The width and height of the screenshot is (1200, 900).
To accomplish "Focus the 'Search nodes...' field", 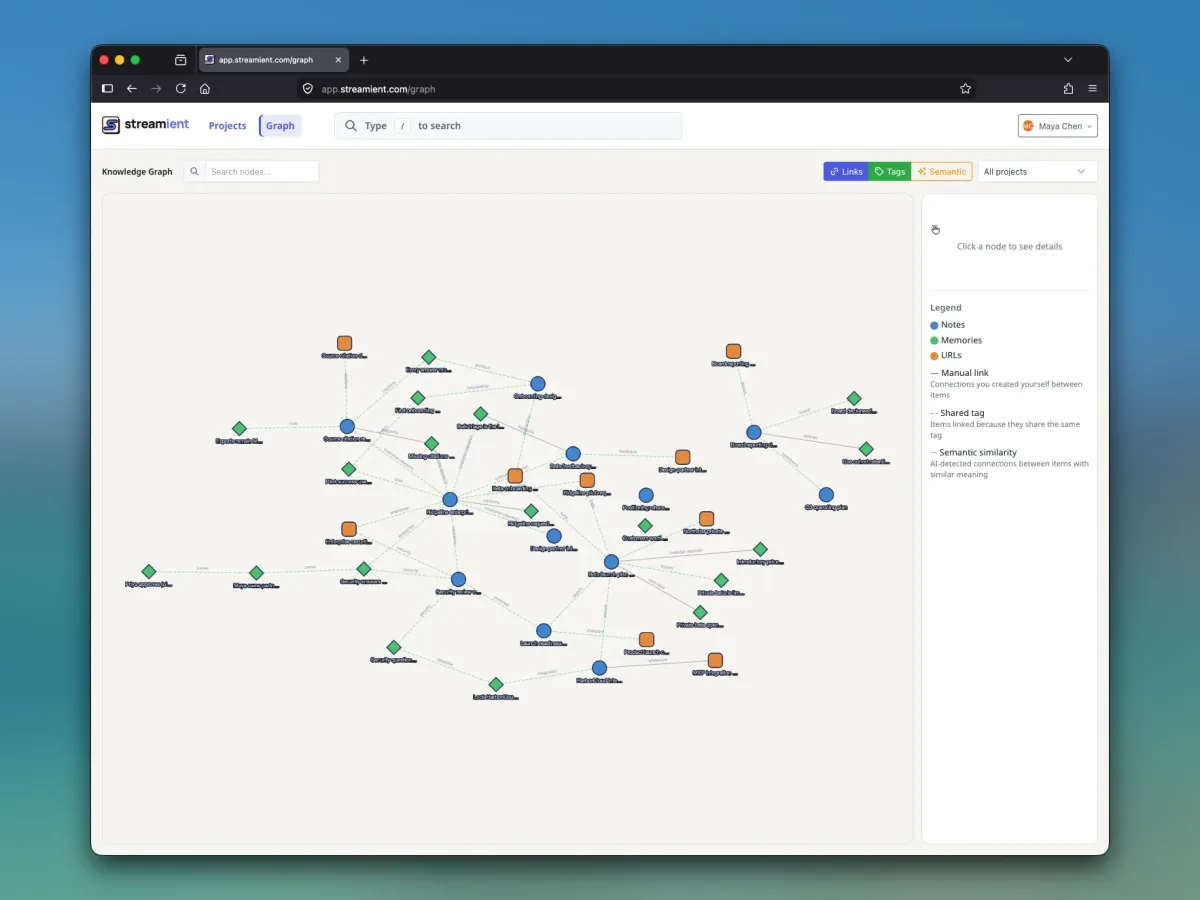I will point(262,172).
